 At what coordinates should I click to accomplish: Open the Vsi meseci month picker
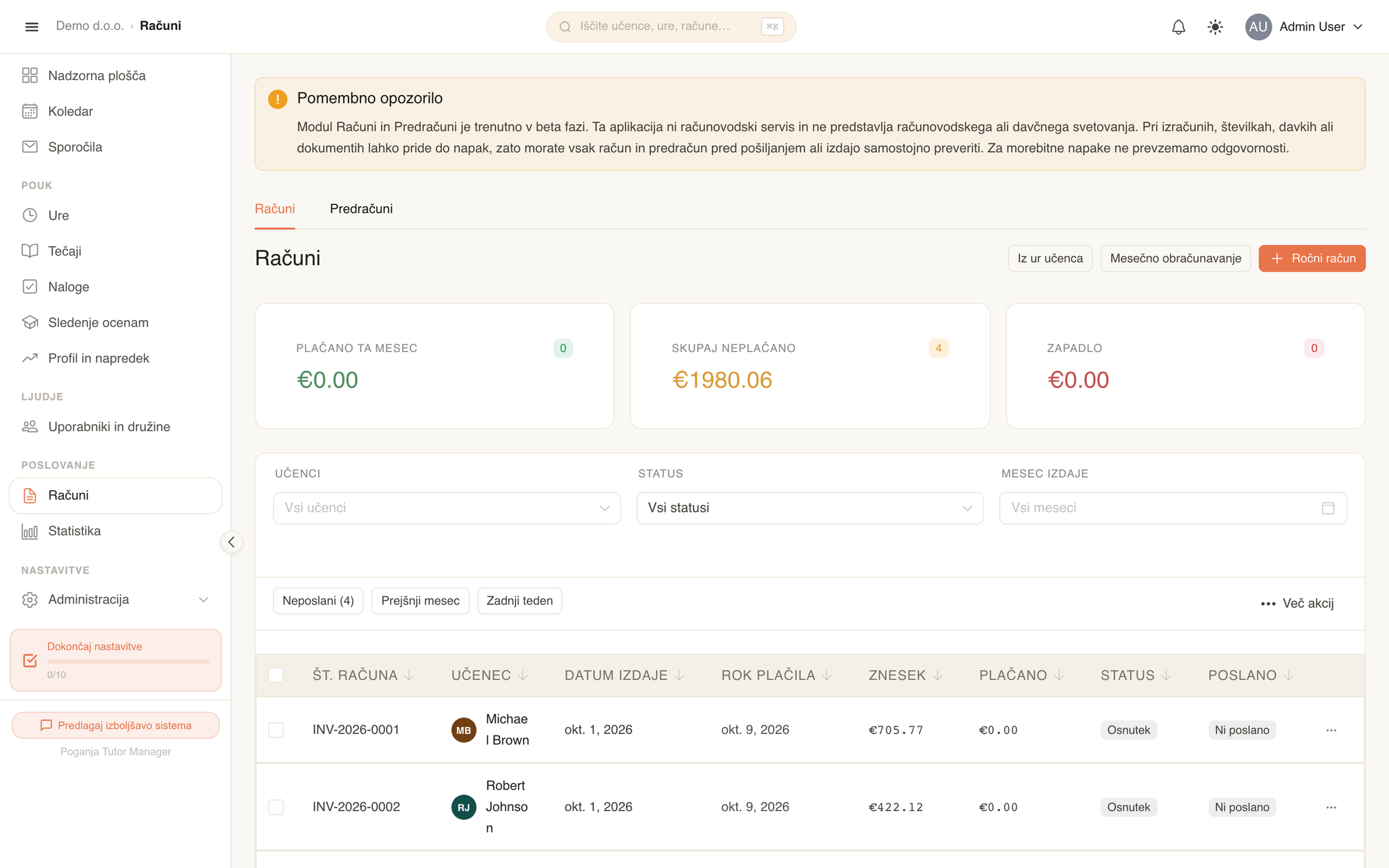[1173, 508]
